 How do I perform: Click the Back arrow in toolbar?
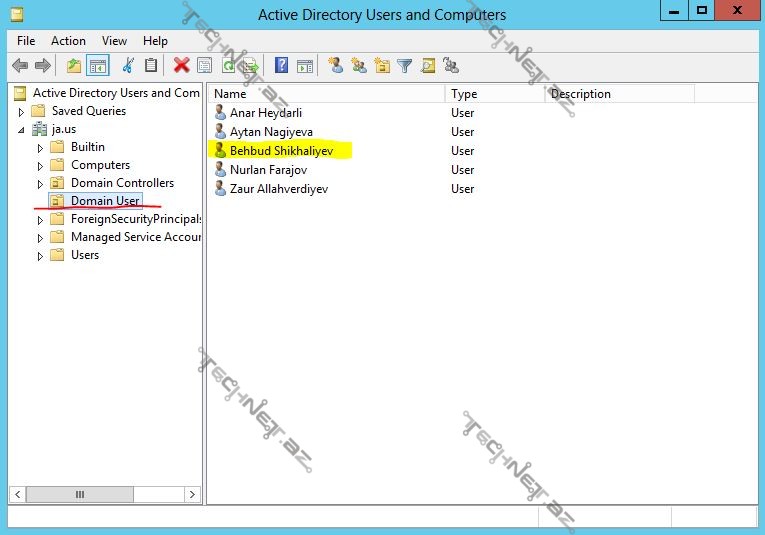click(x=19, y=66)
